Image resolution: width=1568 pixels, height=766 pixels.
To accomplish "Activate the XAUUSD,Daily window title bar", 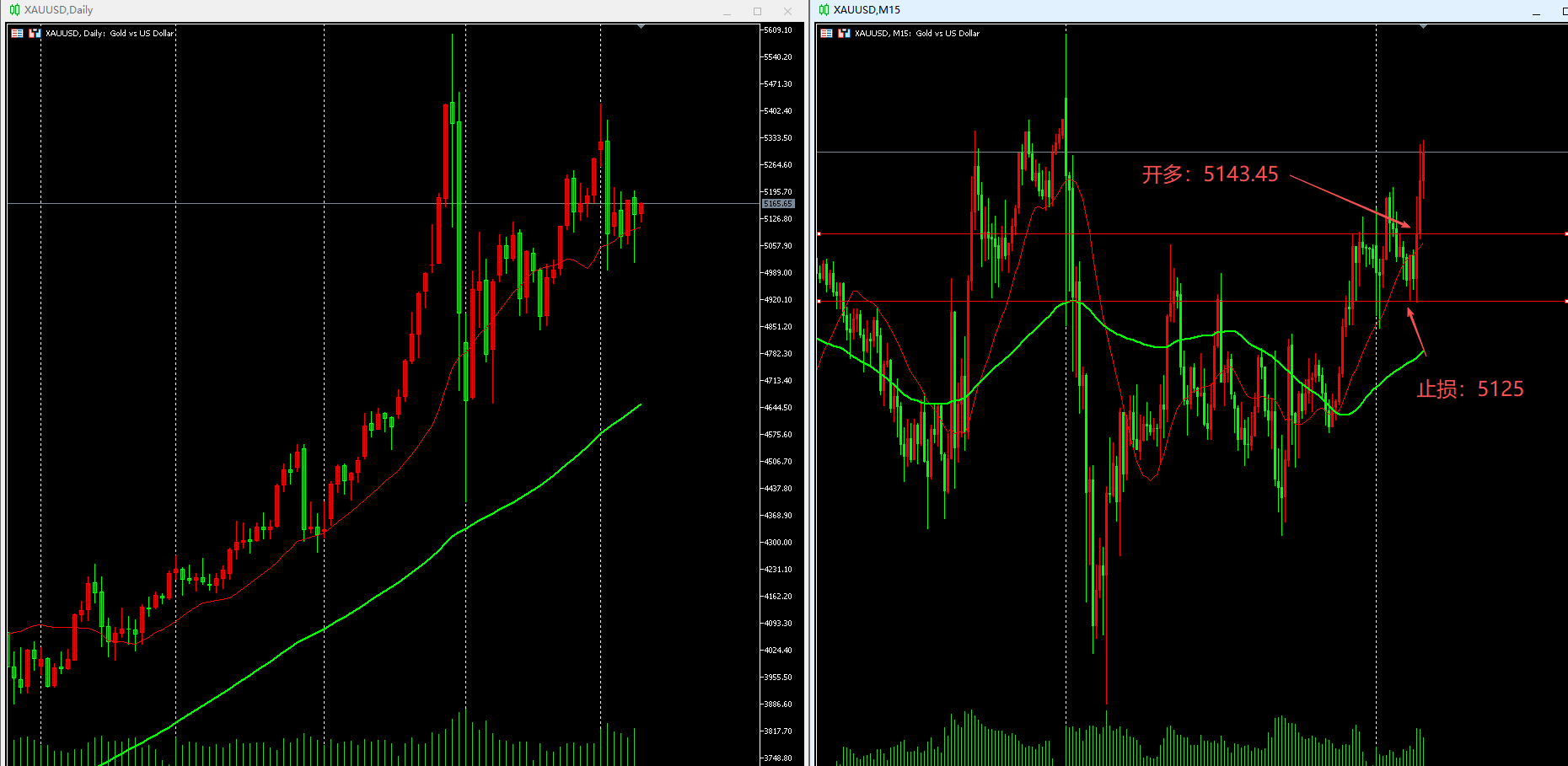I will (337, 10).
